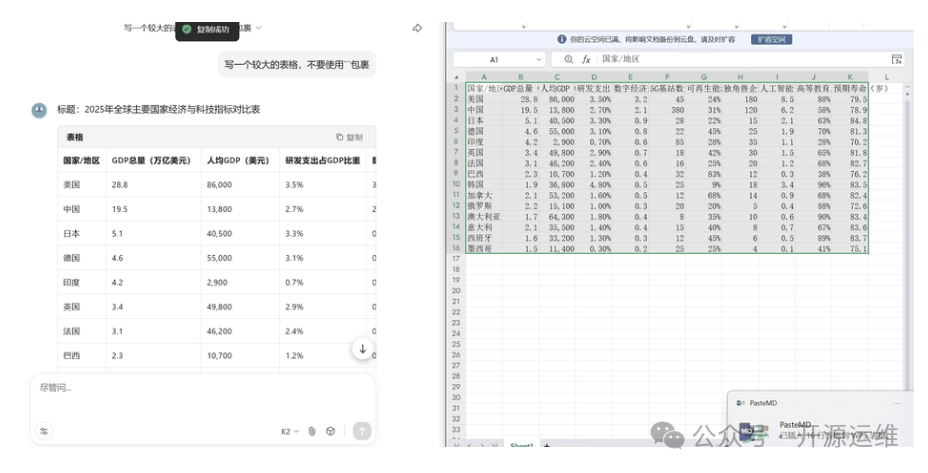
Task: Switch to the Sheet1 tab
Action: pos(521,445)
